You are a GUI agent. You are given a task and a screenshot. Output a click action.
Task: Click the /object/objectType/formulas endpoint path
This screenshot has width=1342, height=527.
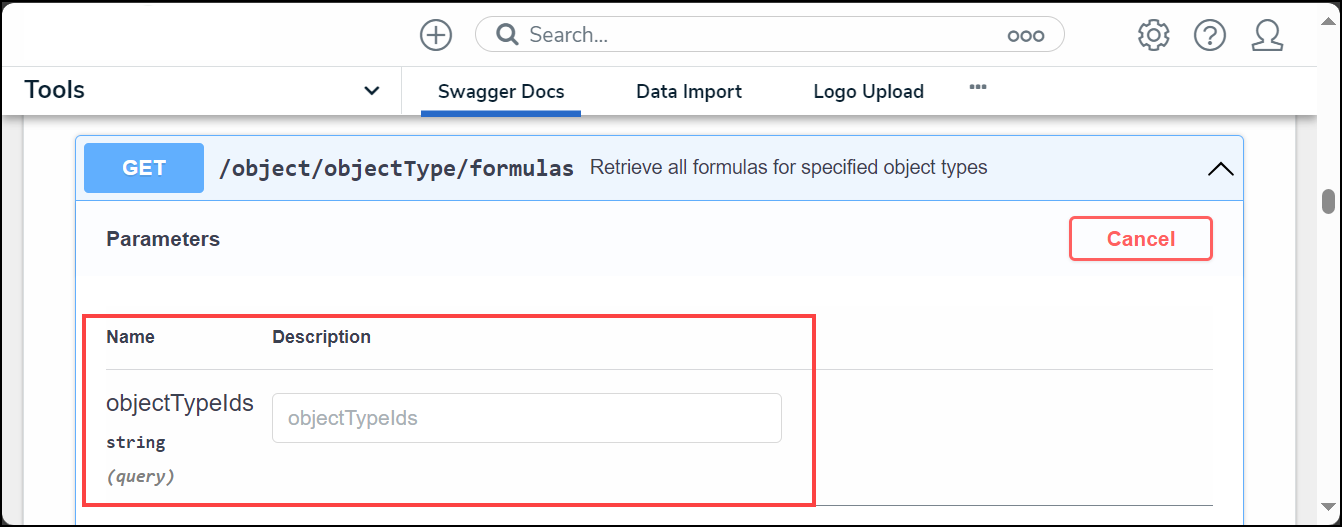(396, 168)
